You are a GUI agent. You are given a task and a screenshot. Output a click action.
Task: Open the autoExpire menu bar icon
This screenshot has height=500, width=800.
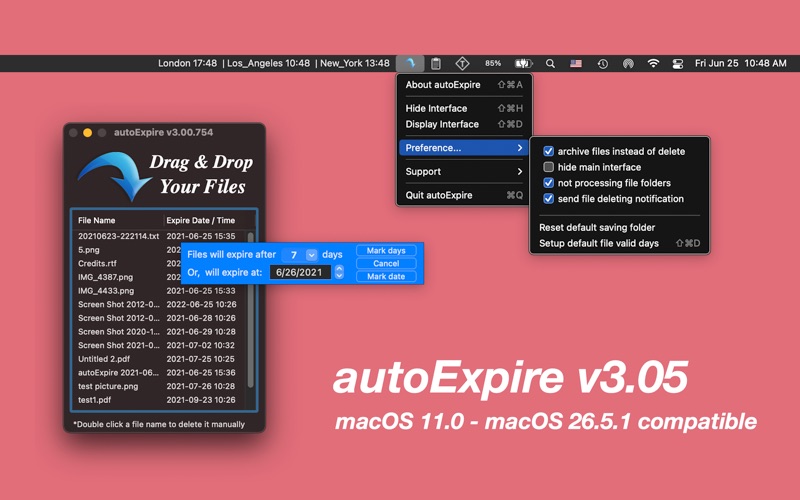pyautogui.click(x=410, y=63)
